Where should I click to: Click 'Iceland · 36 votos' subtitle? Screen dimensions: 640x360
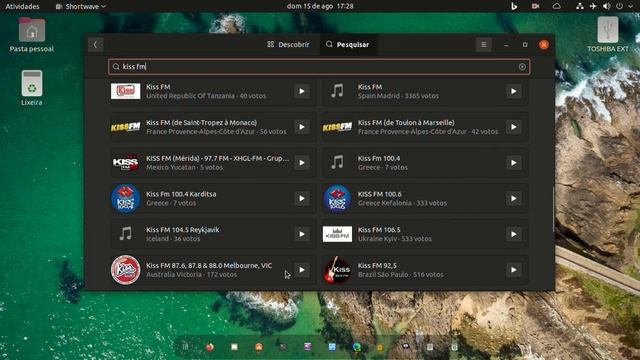click(x=173, y=239)
